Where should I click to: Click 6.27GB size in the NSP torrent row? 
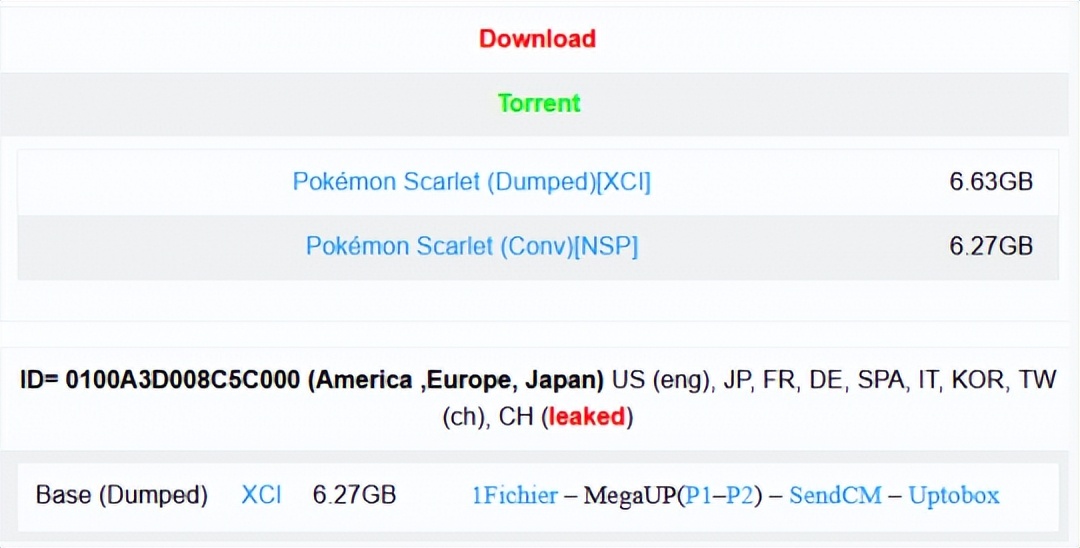[990, 246]
